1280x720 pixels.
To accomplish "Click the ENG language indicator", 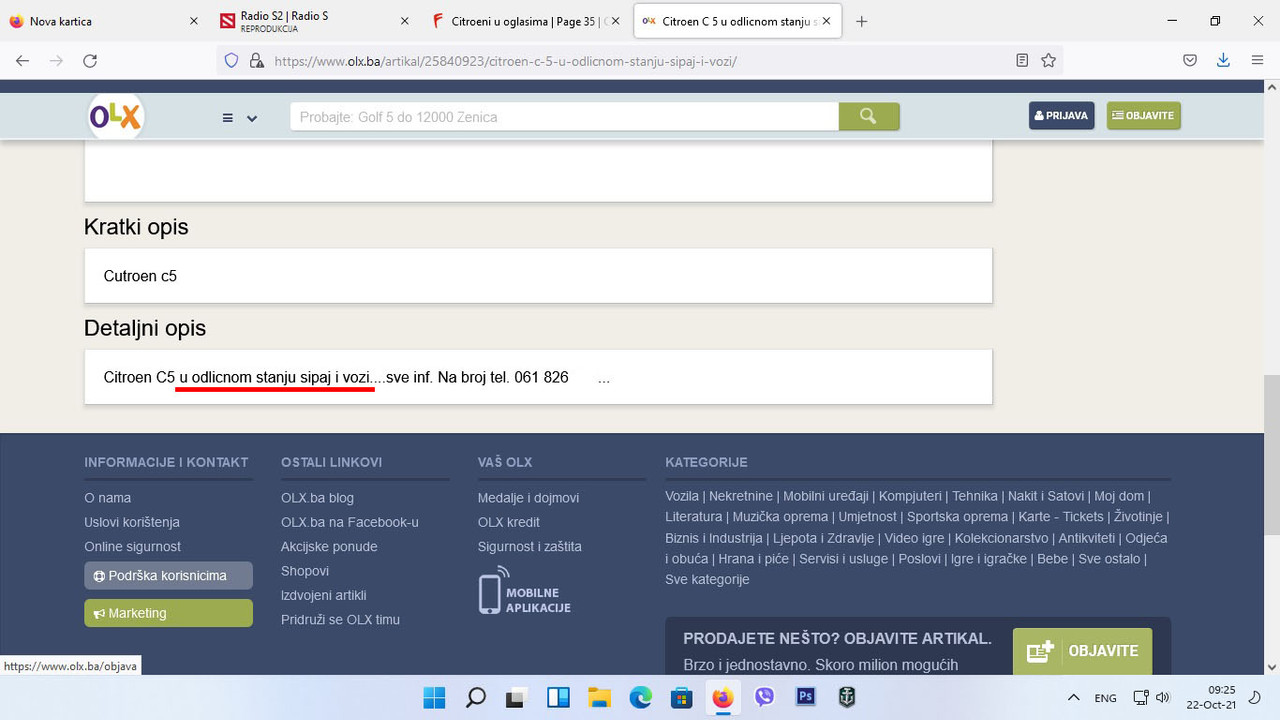I will 1105,698.
